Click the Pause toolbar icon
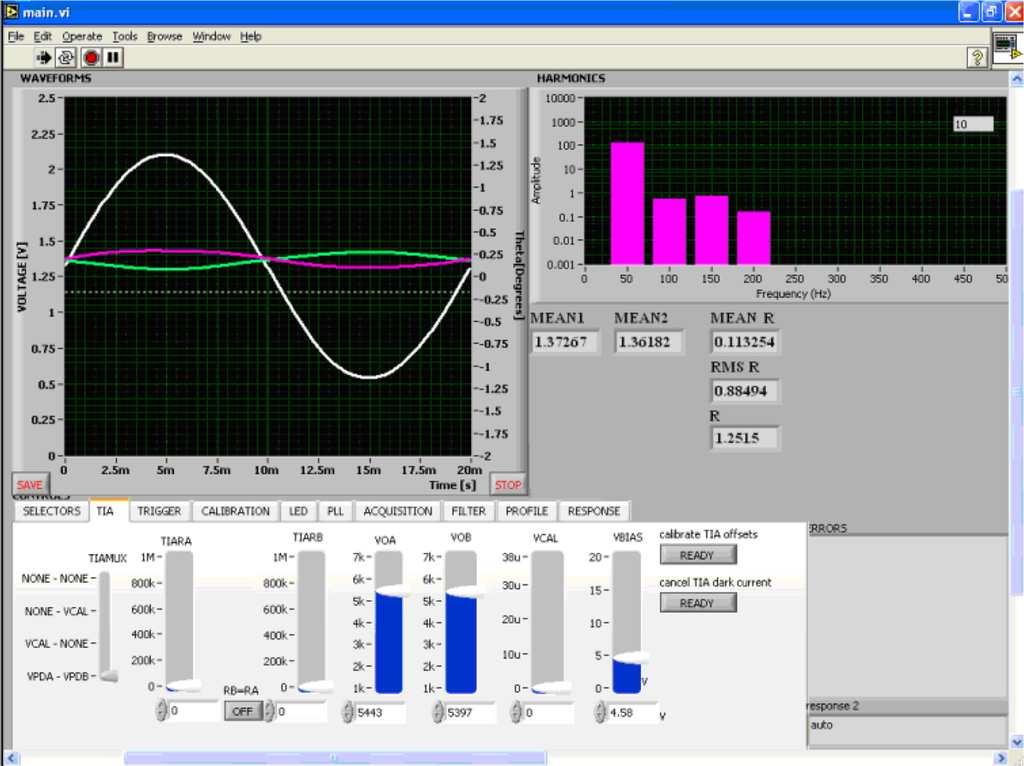Image resolution: width=1024 pixels, height=766 pixels. point(113,58)
